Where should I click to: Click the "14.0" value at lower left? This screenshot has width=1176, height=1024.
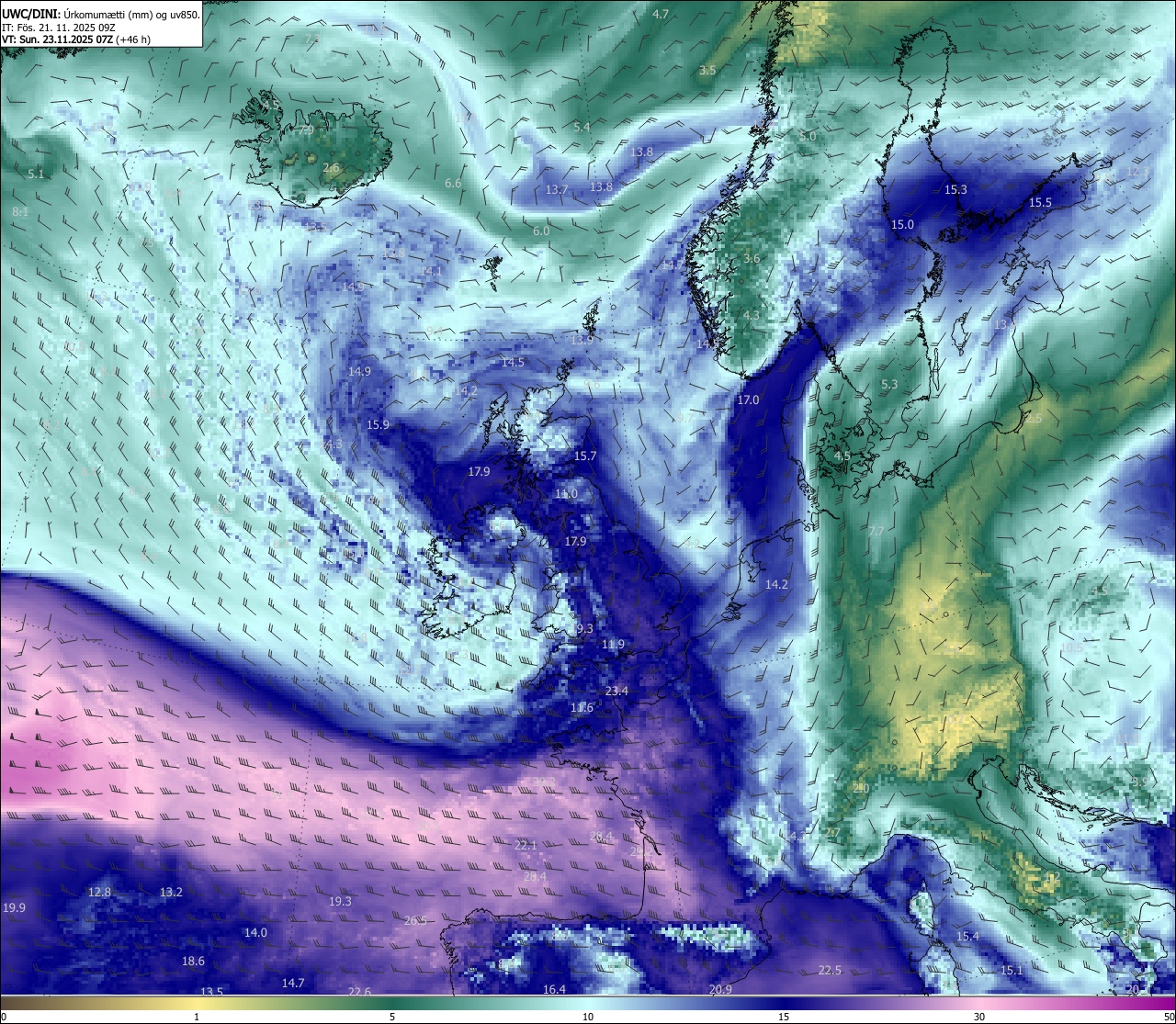click(x=255, y=932)
